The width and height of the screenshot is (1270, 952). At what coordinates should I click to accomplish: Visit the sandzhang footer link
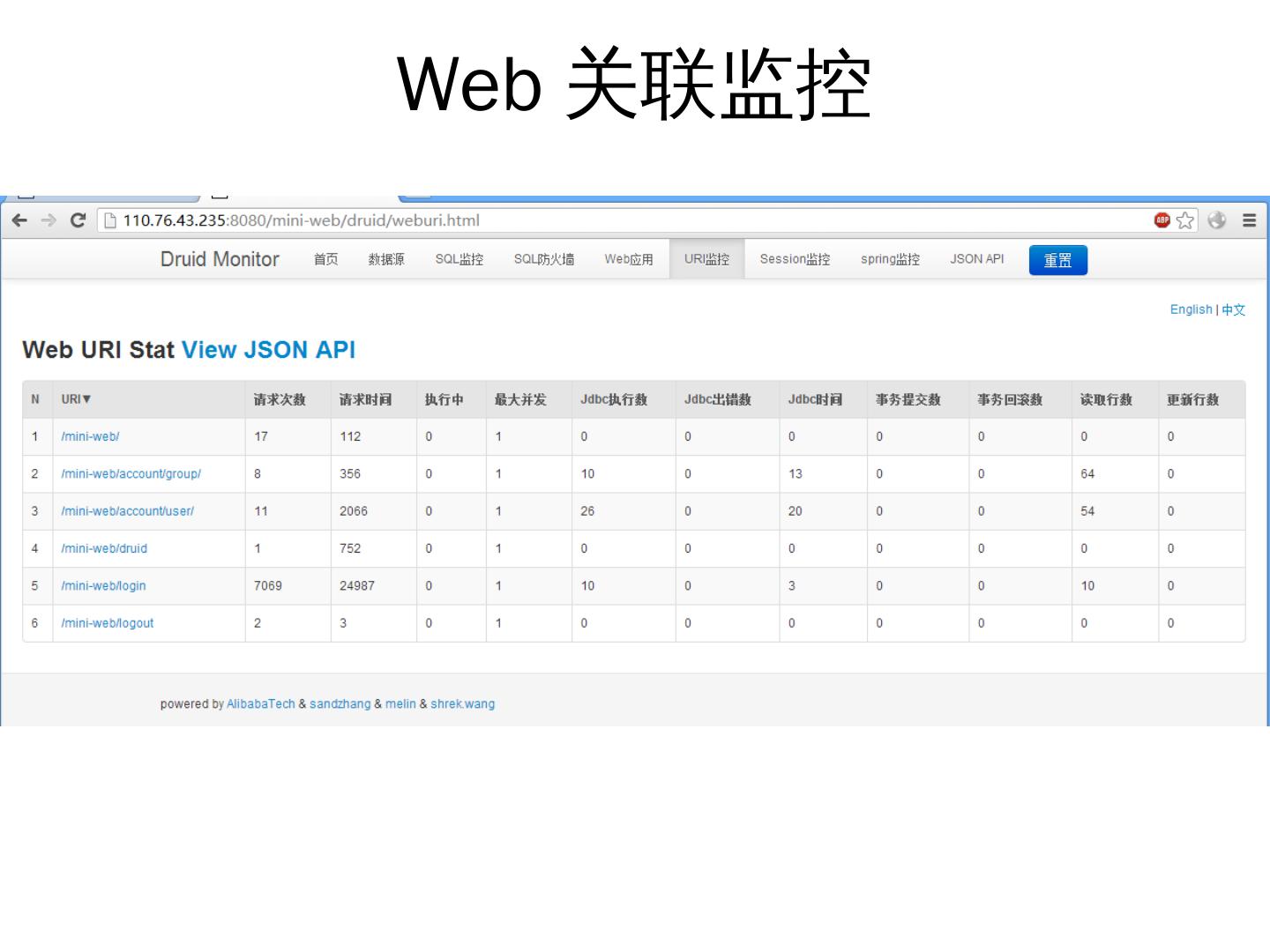[340, 703]
